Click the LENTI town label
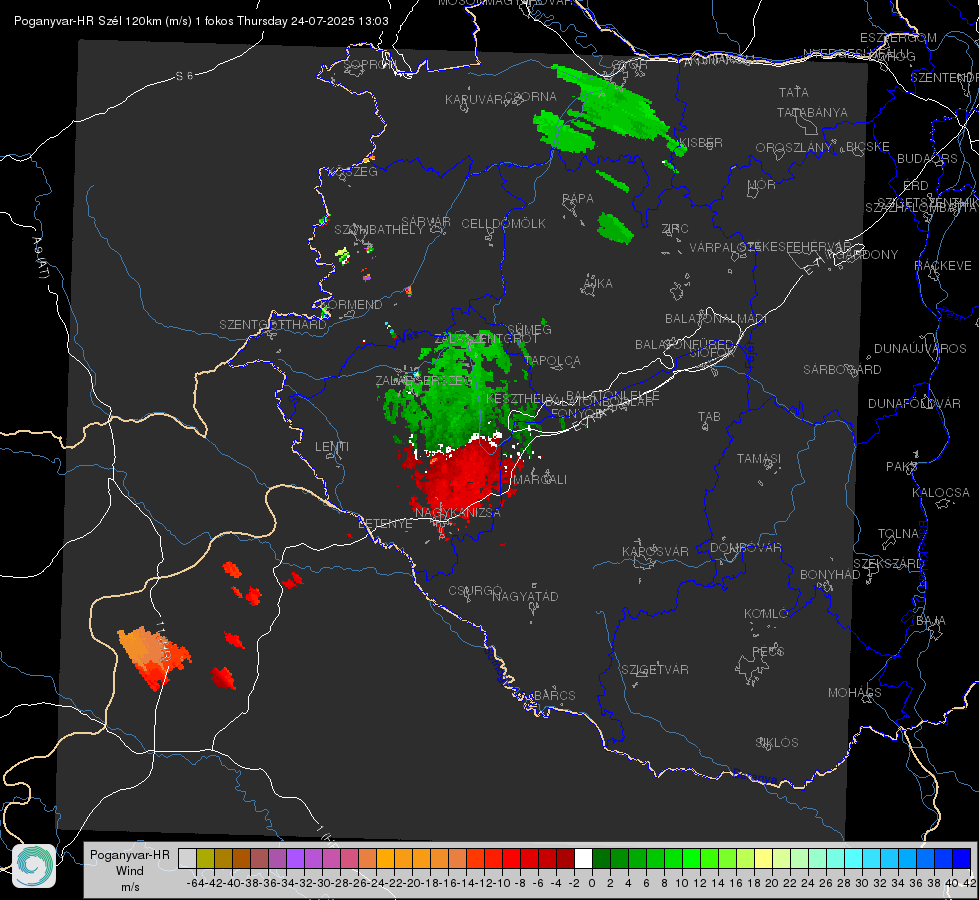 click(332, 447)
